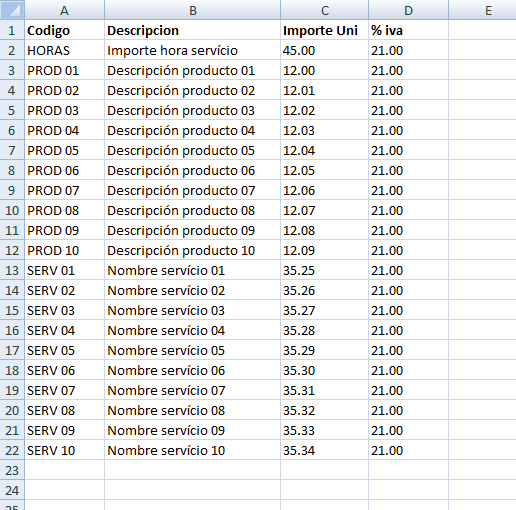Viewport: 516px width, 510px height.
Task: Select the HORAS code cell
Action: [x=64, y=50]
